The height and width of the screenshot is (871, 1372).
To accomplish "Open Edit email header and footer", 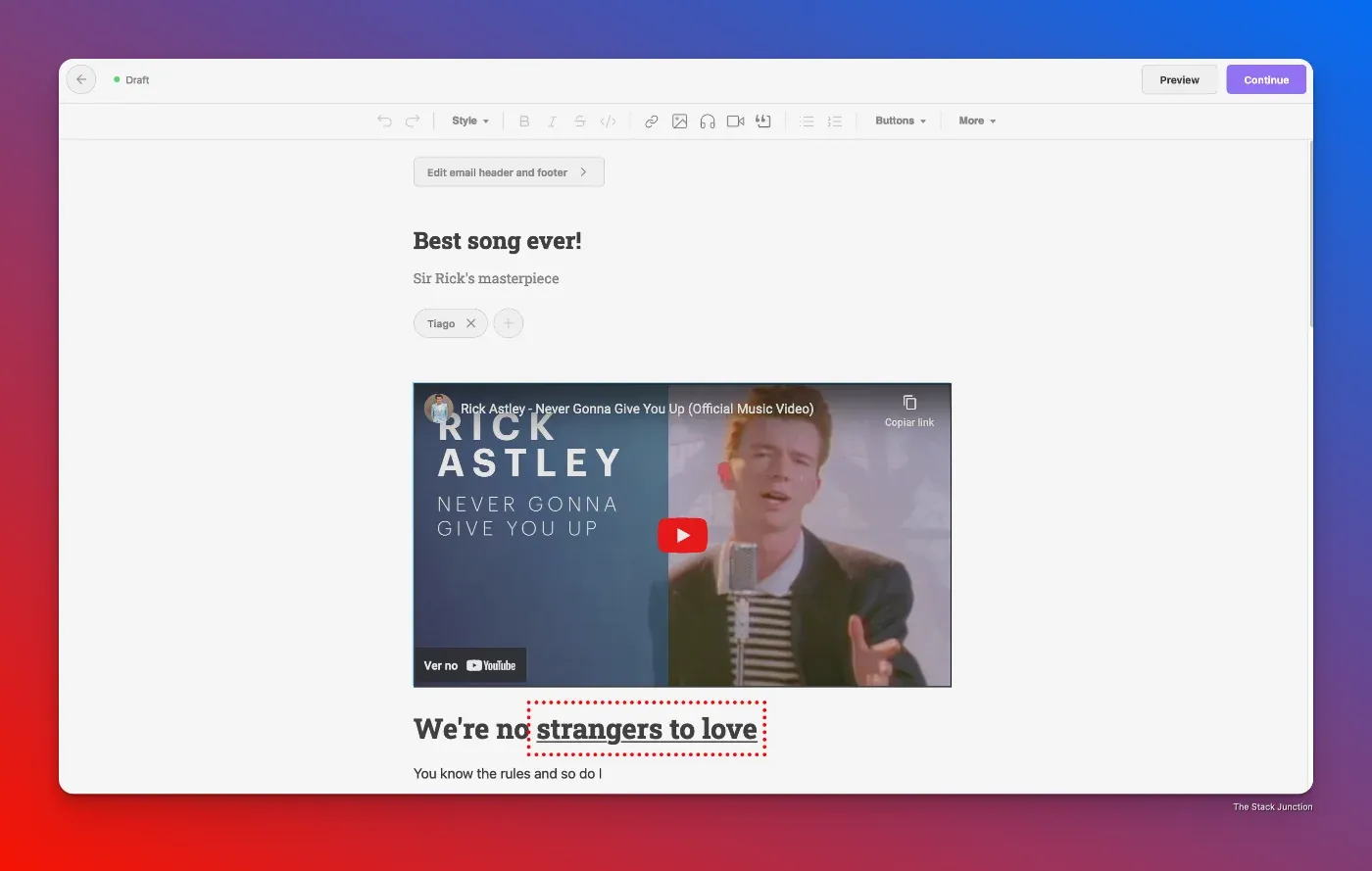I will pos(509,172).
